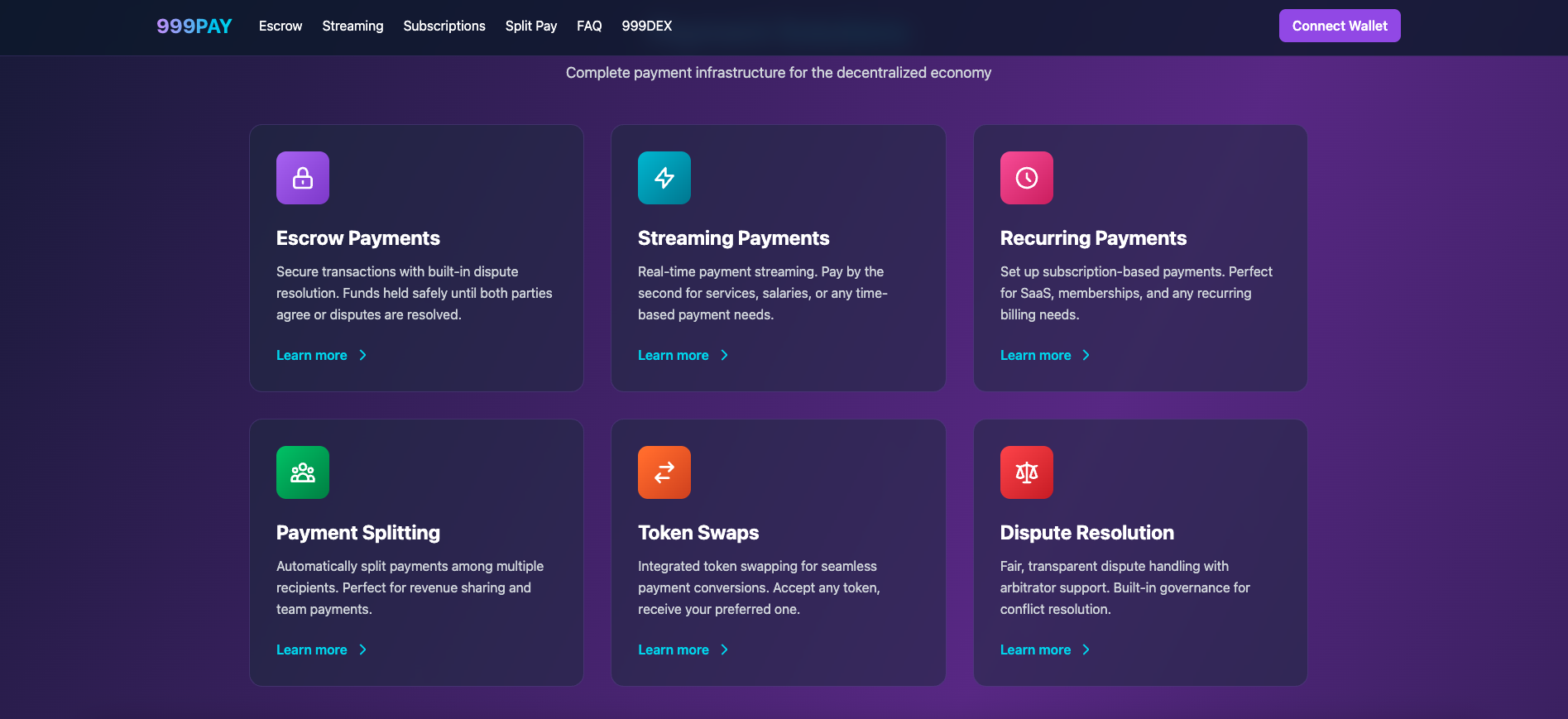The height and width of the screenshot is (719, 1568).
Task: Open the Escrow nav item
Action: (x=281, y=26)
